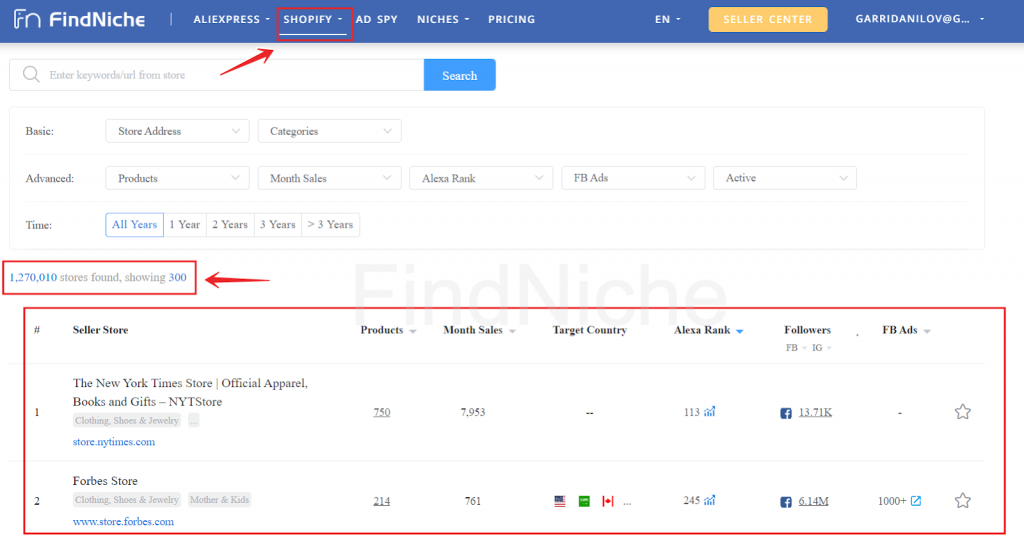Click The New York Times Store title
Viewport: 1024px width, 538px height.
click(x=190, y=392)
